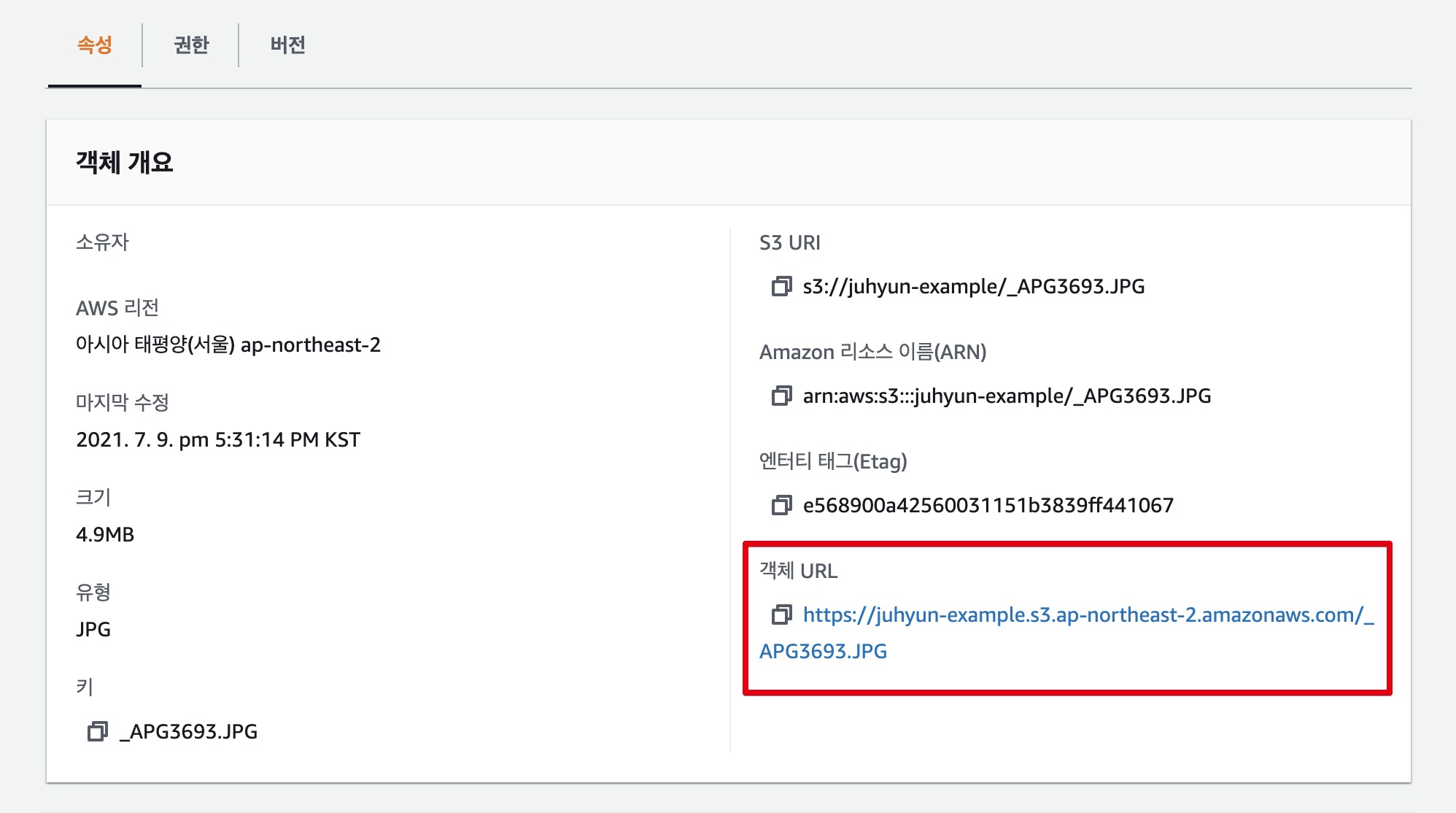Copy the entity tag (Etag) value
The width and height of the screenshot is (1456, 813).
click(x=781, y=505)
